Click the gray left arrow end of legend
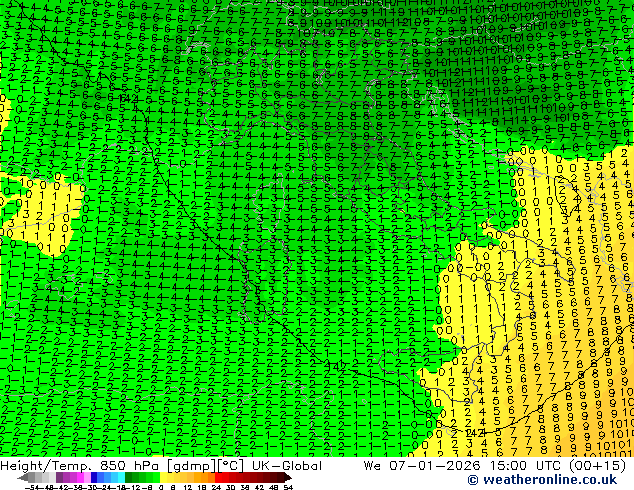 click(x=23, y=477)
